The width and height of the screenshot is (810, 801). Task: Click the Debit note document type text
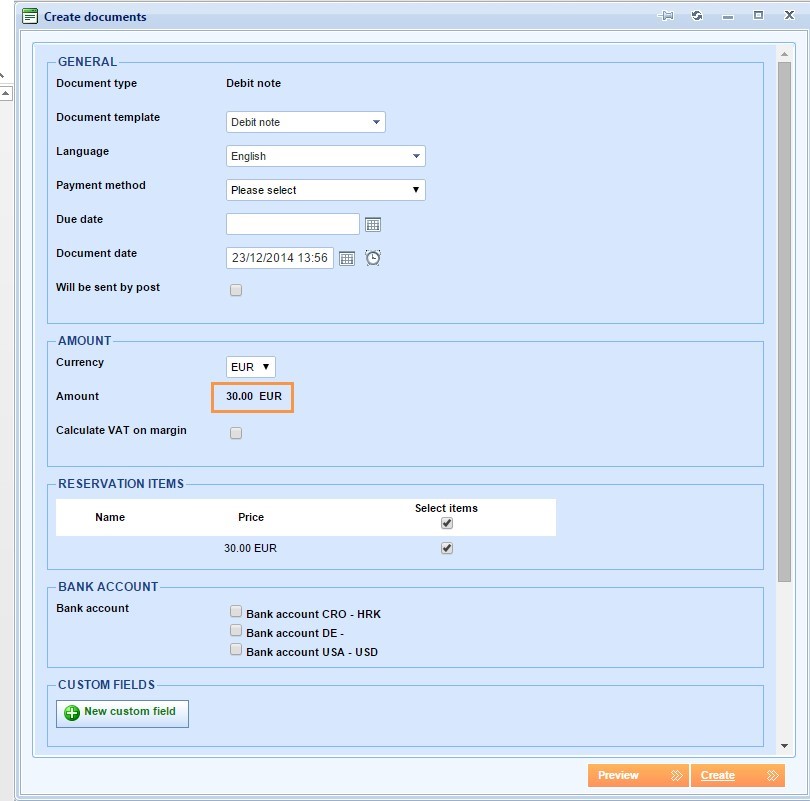click(x=254, y=83)
